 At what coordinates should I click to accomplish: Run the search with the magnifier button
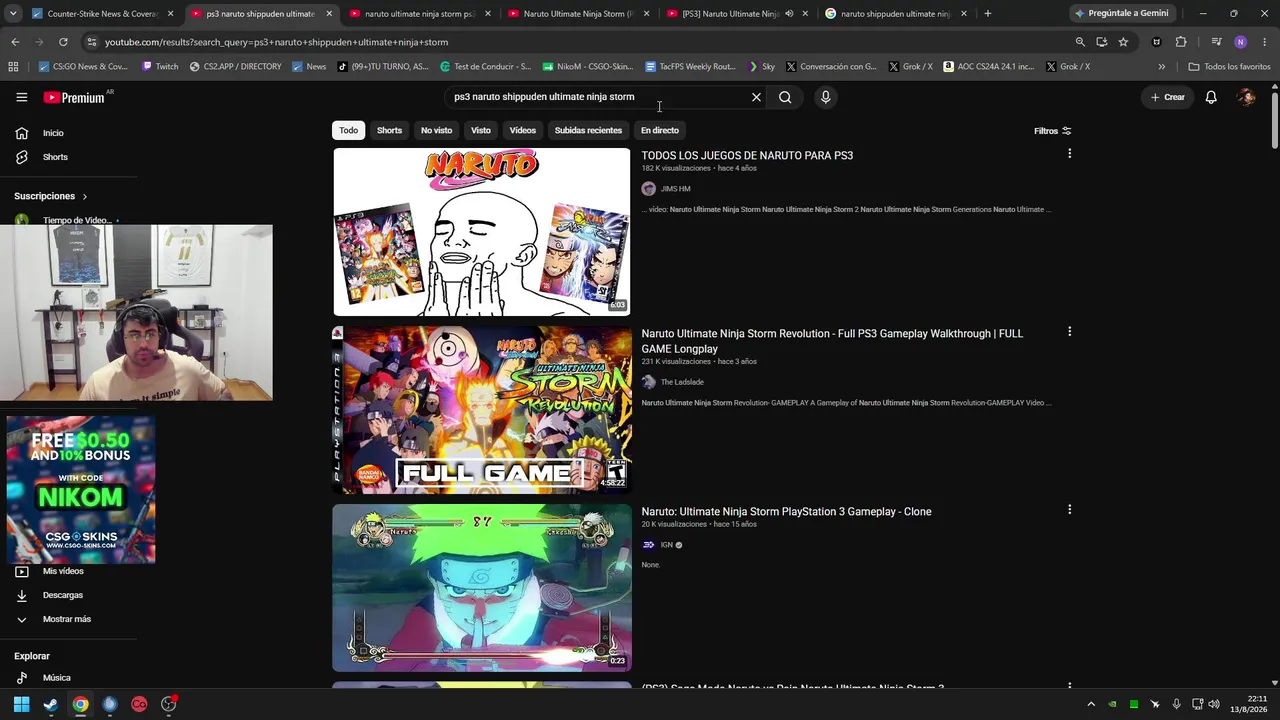pyautogui.click(x=785, y=97)
